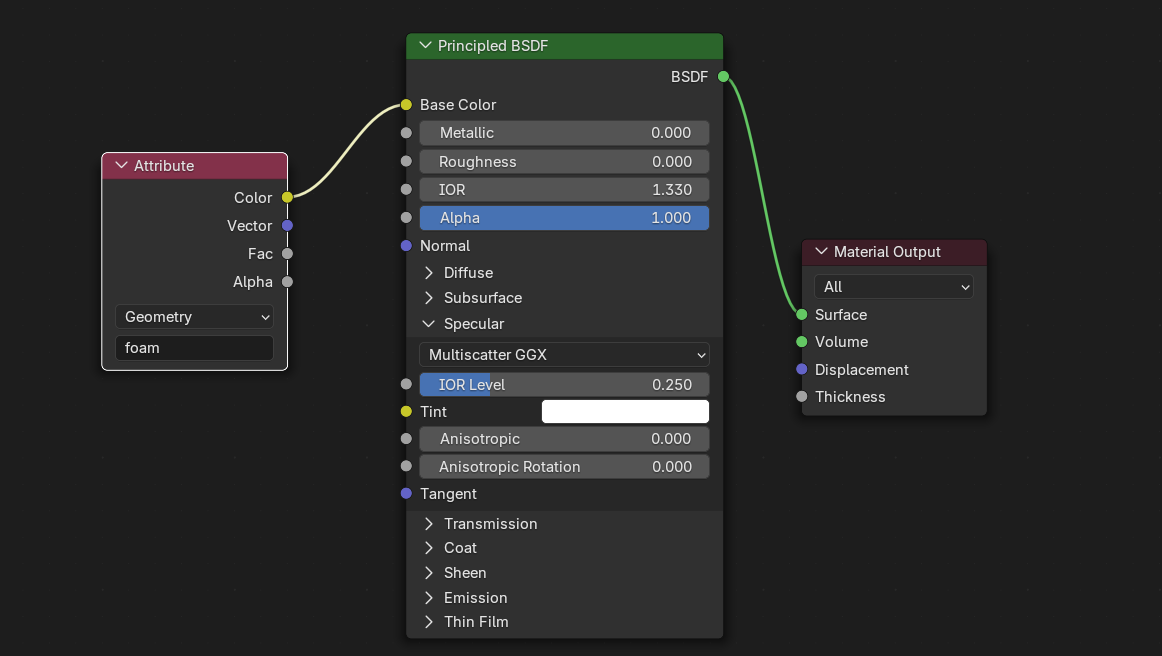Select the Attribute node header title
Viewport: 1162px width, 656px height.
(164, 166)
